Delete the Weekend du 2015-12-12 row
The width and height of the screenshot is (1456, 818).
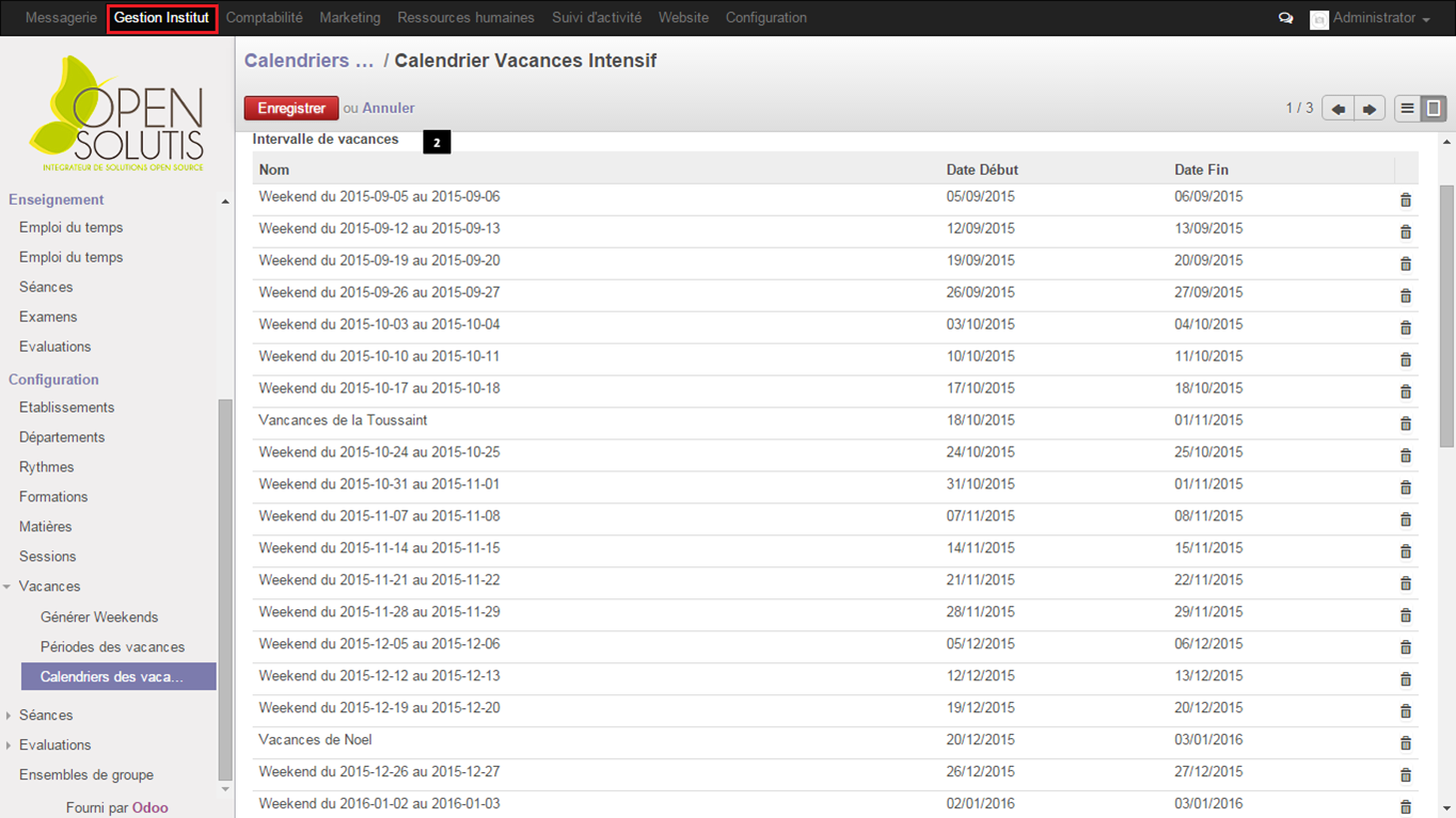tap(1405, 679)
